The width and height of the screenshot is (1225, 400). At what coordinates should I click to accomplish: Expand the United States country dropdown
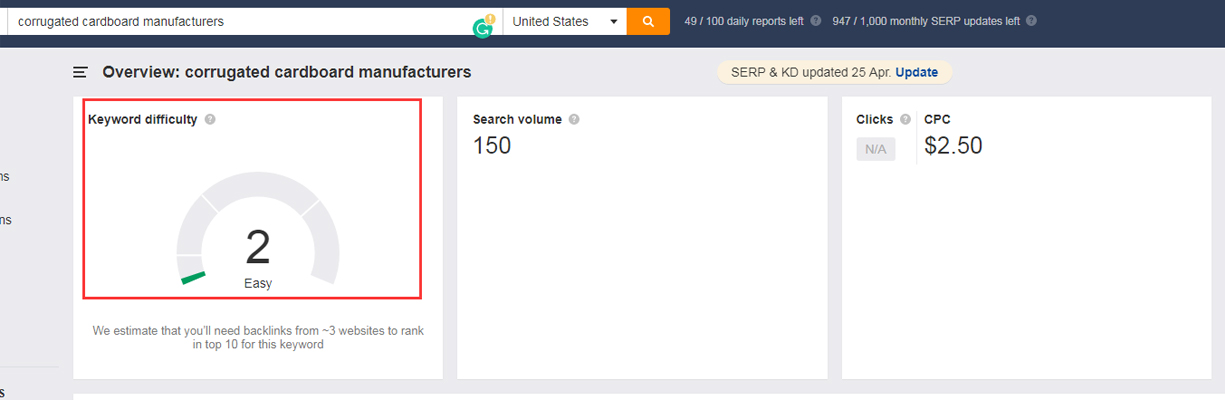(564, 21)
